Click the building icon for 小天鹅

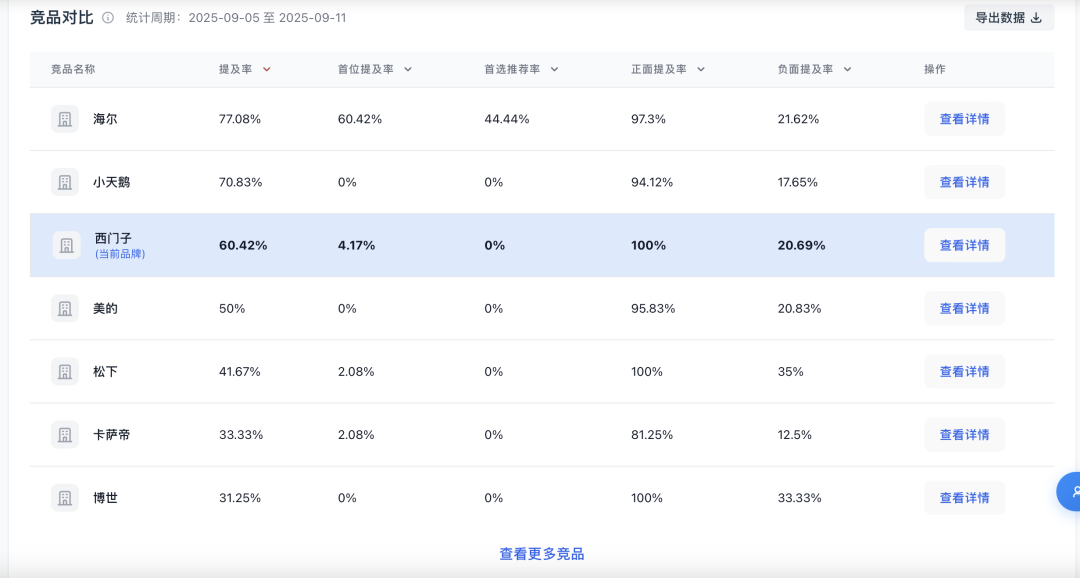coord(65,183)
